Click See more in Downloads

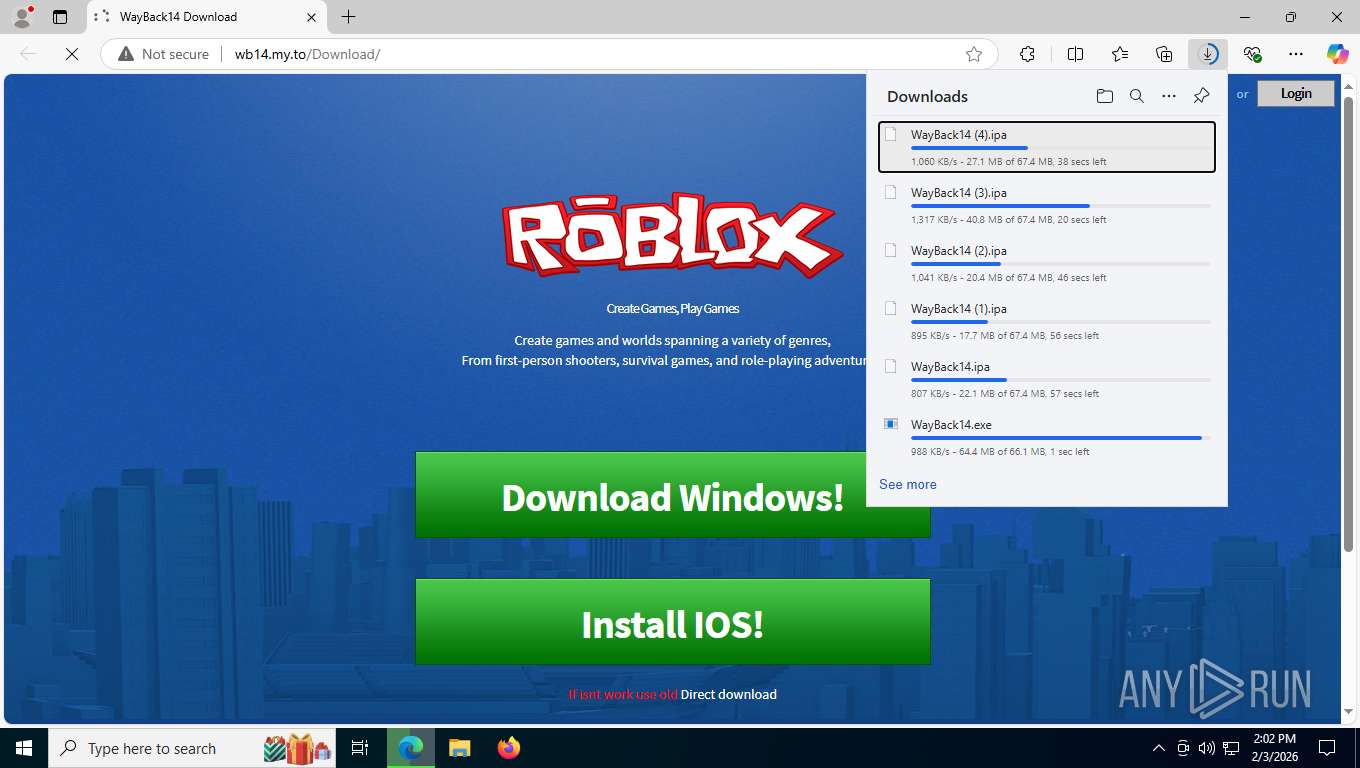[x=908, y=484]
